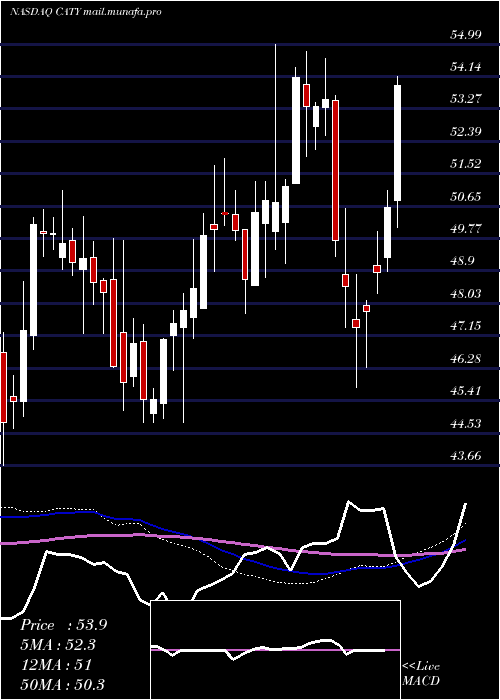
Task: Click the Price : 53.9 readout
Action: (x=63, y=625)
